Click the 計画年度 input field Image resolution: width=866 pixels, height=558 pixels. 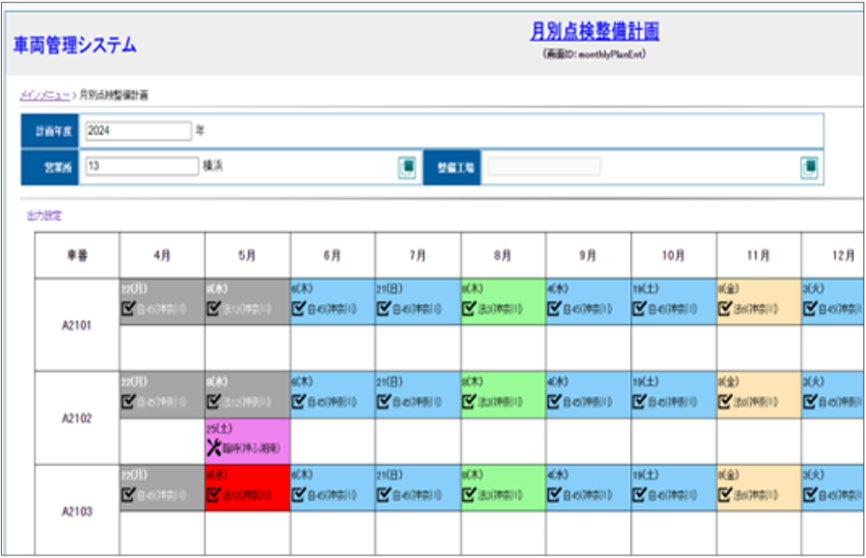tap(138, 130)
